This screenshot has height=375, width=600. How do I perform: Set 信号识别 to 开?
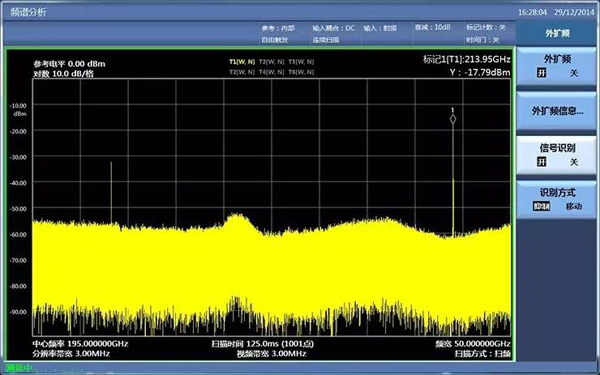tap(541, 162)
